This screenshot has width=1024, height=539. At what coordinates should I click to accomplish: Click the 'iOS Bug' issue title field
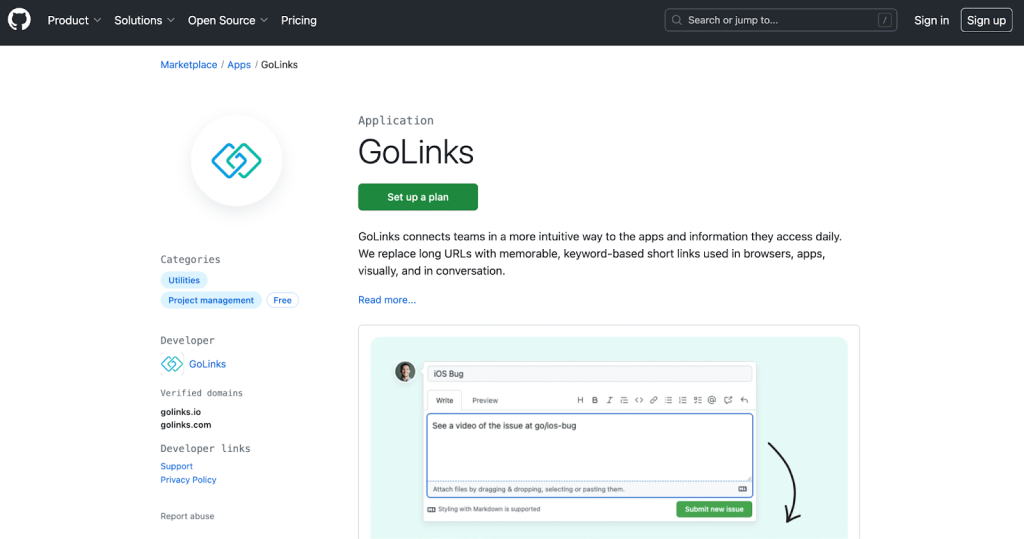(x=590, y=374)
